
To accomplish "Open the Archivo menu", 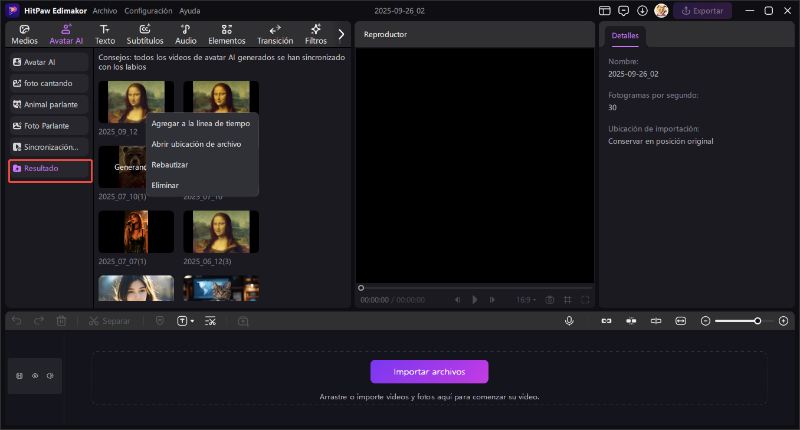I will [x=105, y=11].
